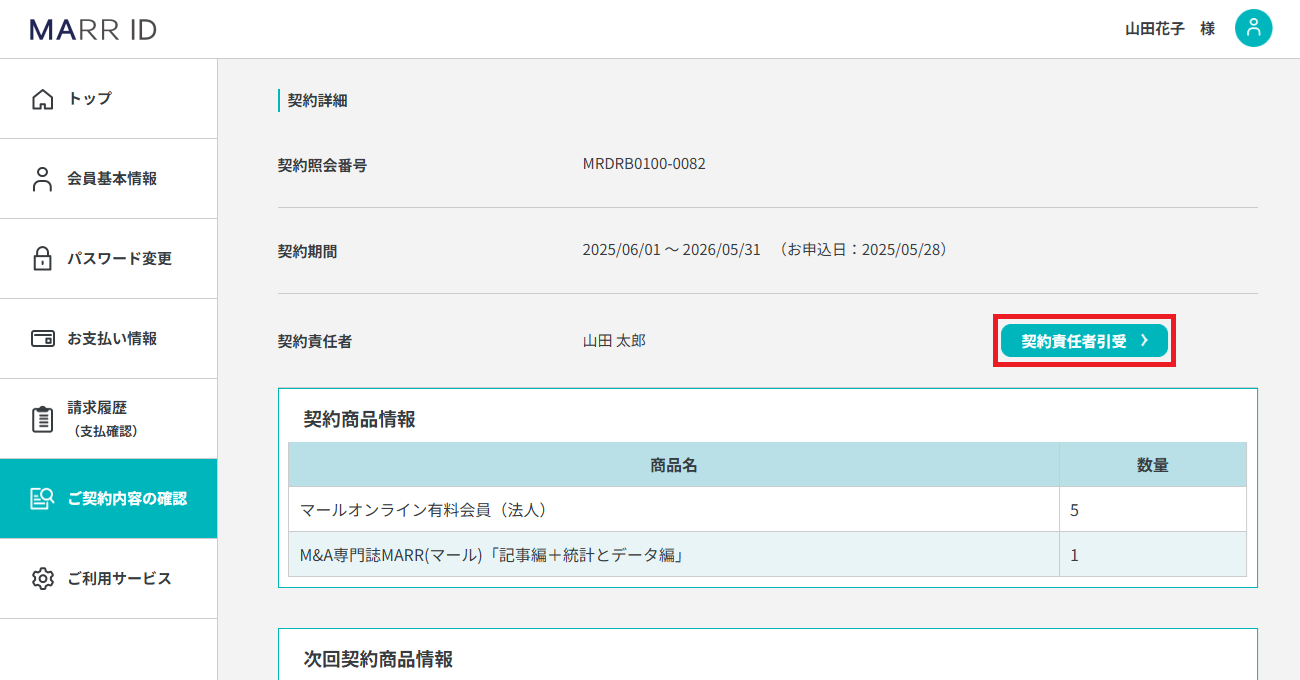The image size is (1300, 680).
Task: Click the gear icon beside ご利用サービス
Action: pyautogui.click(x=42, y=579)
